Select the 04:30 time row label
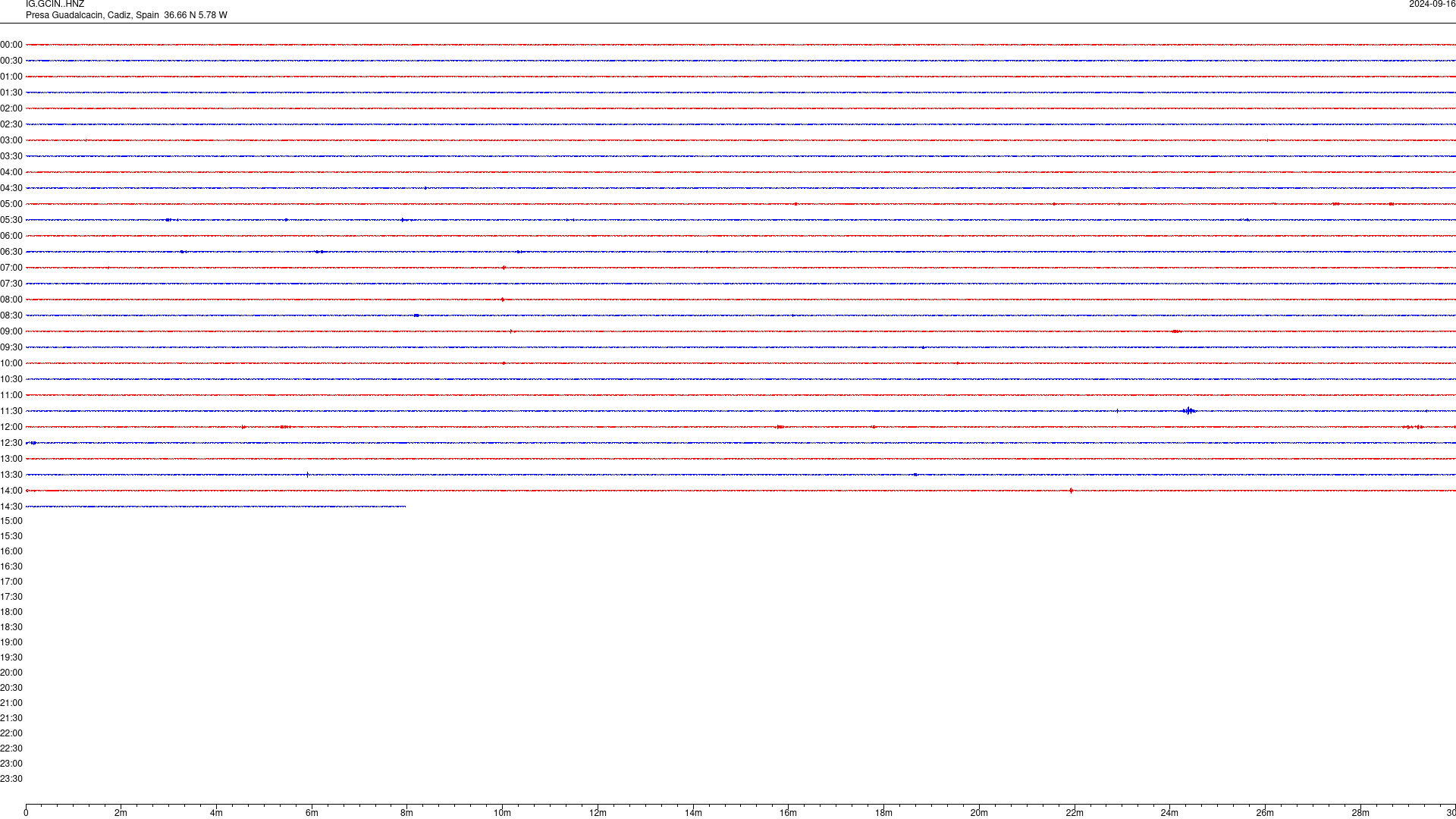This screenshot has width=1456, height=819. 11,188
